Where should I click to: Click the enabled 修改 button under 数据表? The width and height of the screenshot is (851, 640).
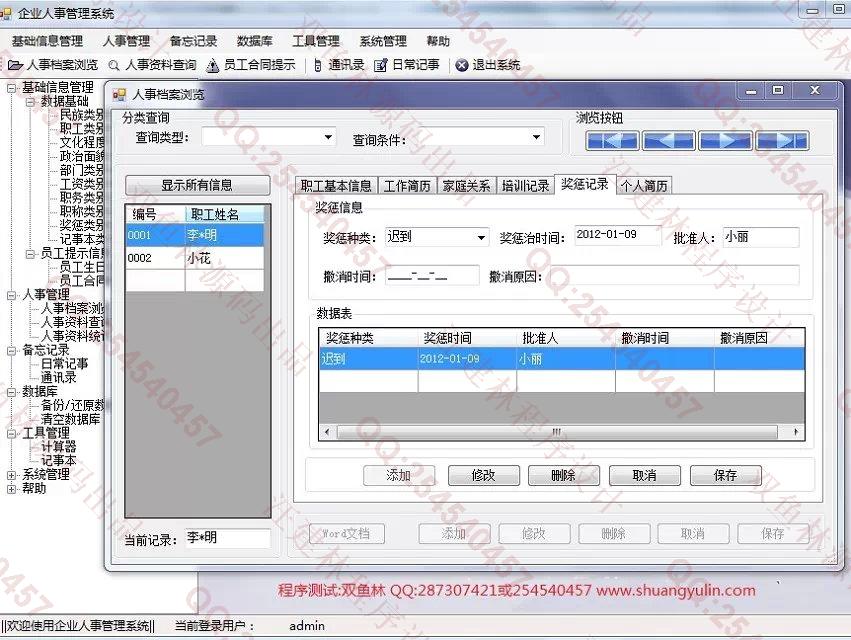[x=484, y=476]
